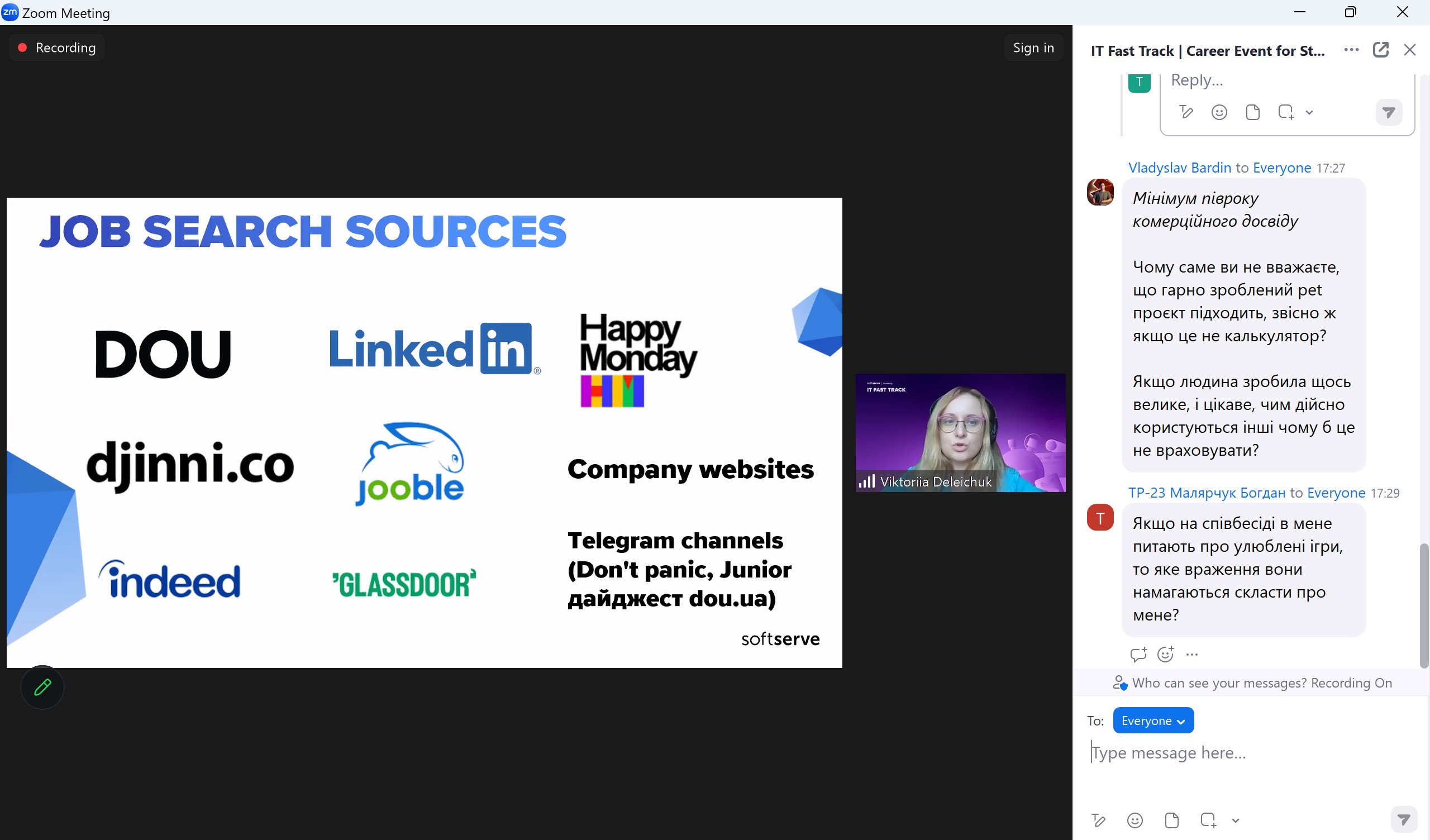Send the thread reply message
Screen dimensions: 1430x840
[x=1389, y=112]
